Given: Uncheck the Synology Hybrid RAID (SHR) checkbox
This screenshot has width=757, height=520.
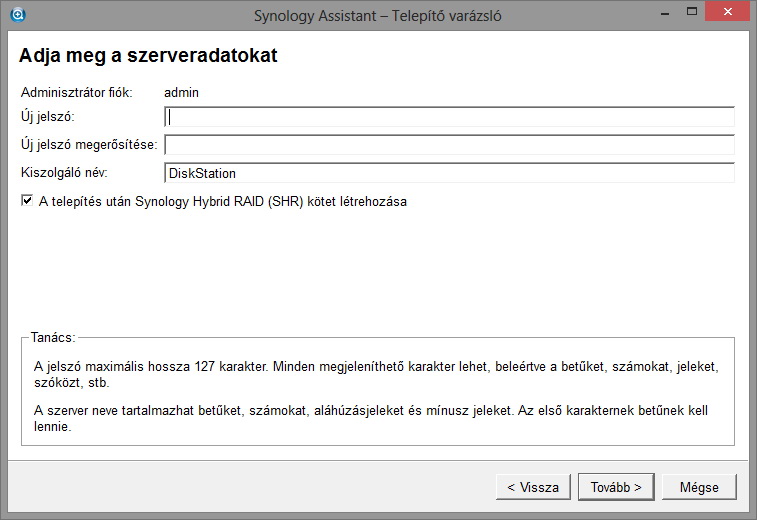Looking at the screenshot, I should 27,200.
